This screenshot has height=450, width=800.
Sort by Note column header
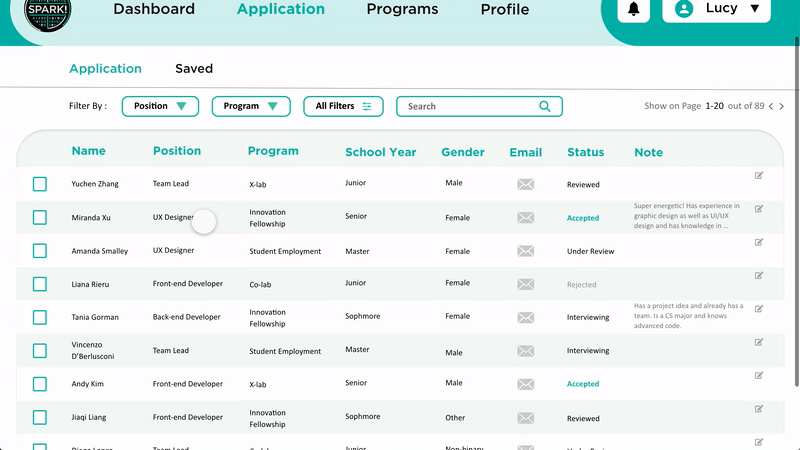coord(648,152)
